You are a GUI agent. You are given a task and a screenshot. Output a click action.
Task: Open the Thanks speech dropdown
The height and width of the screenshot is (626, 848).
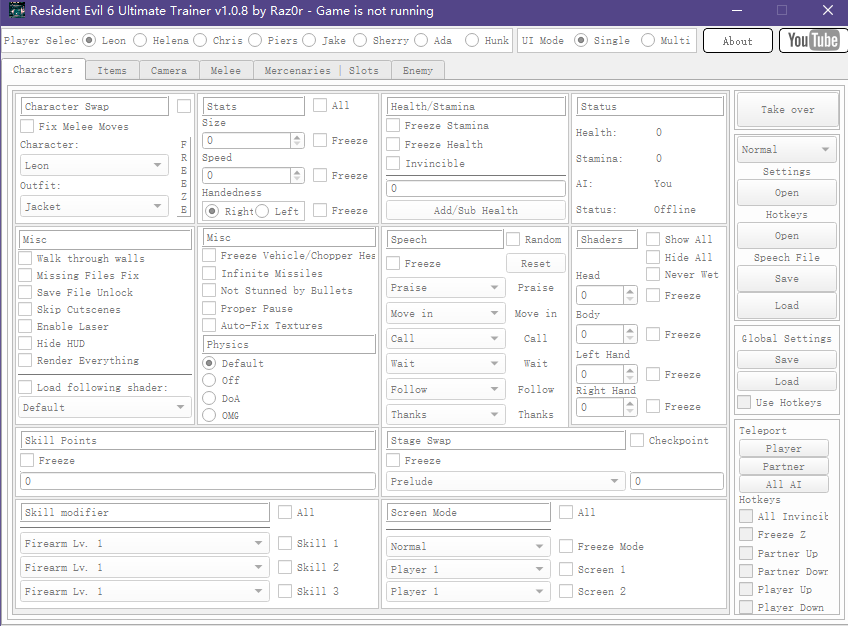[446, 415]
